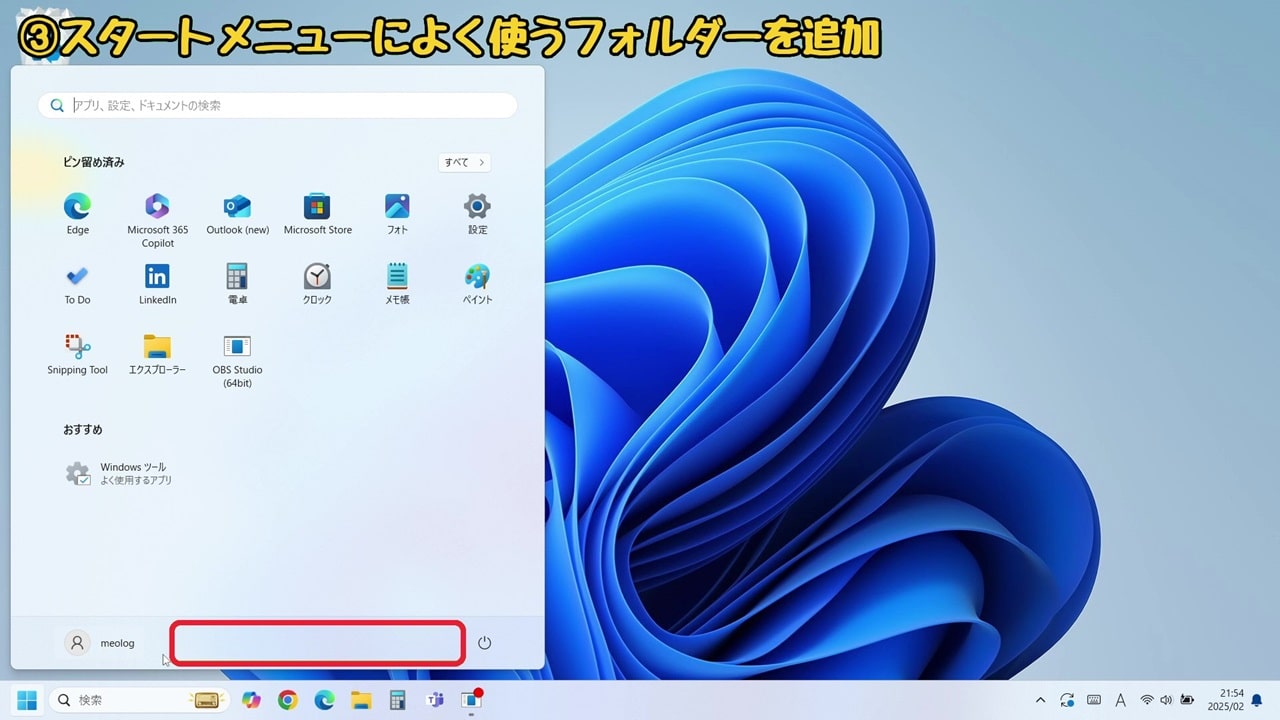The width and height of the screenshot is (1280, 720).
Task: Open Microsoft Teams from the taskbar
Action: [434, 700]
